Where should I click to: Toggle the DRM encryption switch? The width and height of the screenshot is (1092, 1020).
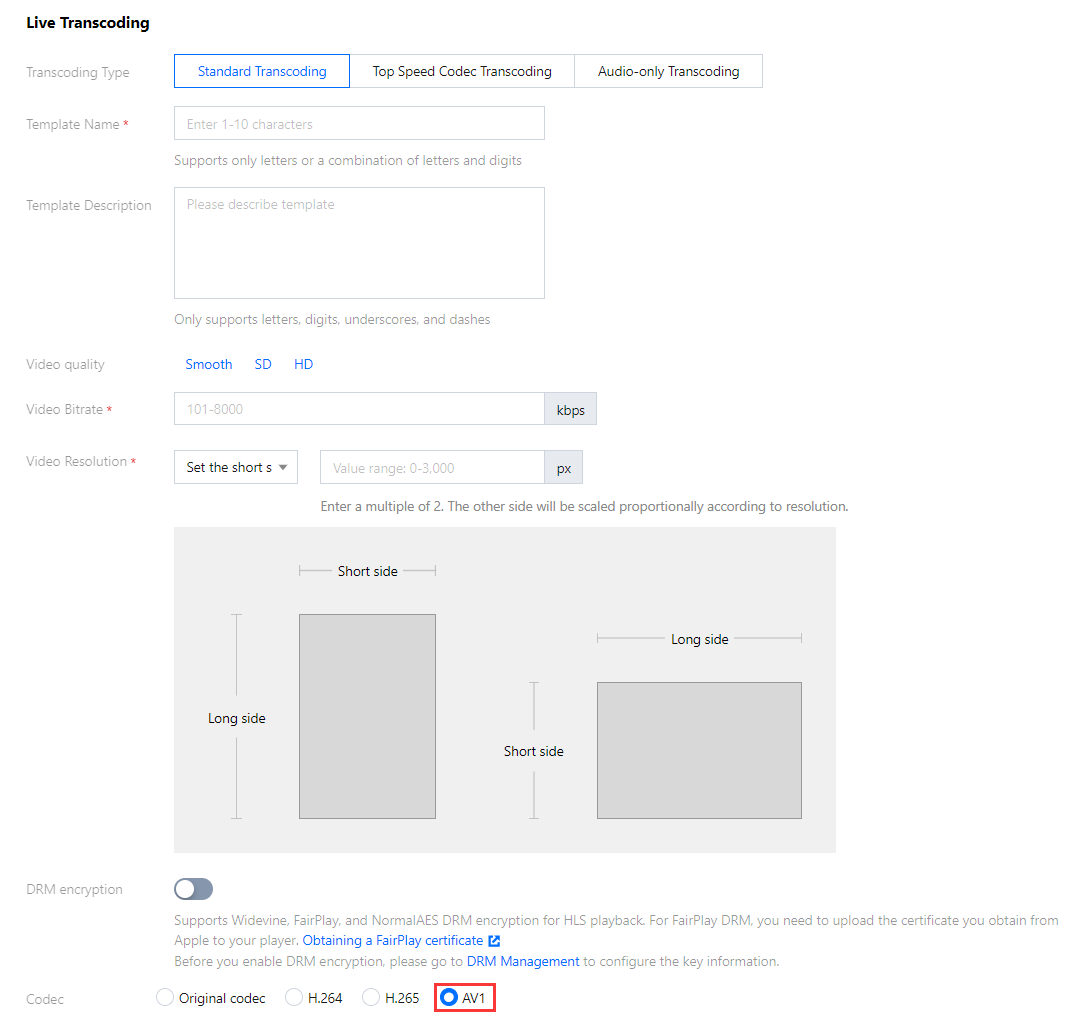[194, 889]
